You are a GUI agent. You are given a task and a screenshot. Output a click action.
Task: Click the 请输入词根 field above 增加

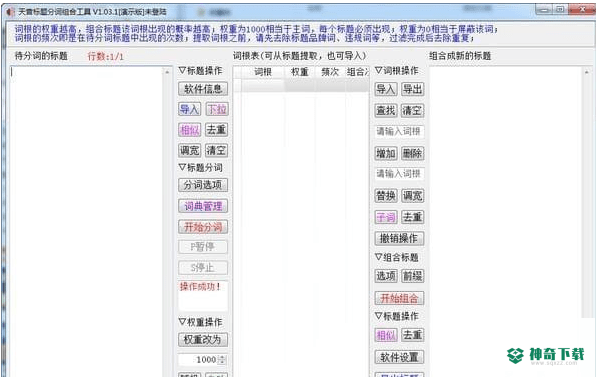coord(399,131)
